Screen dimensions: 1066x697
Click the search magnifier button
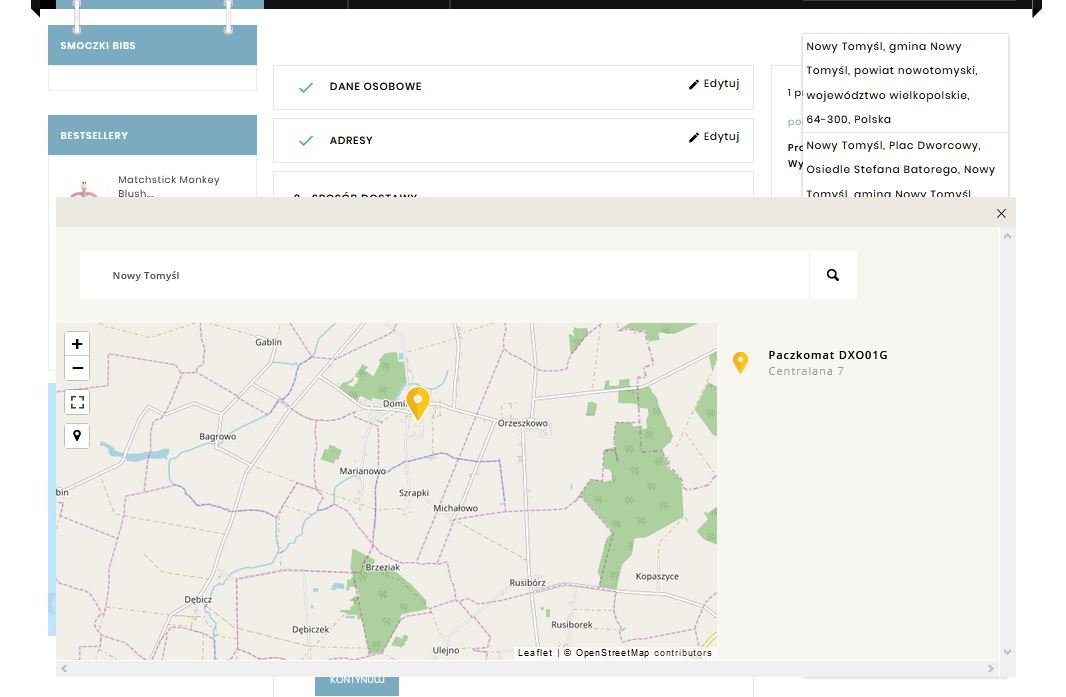pos(833,275)
